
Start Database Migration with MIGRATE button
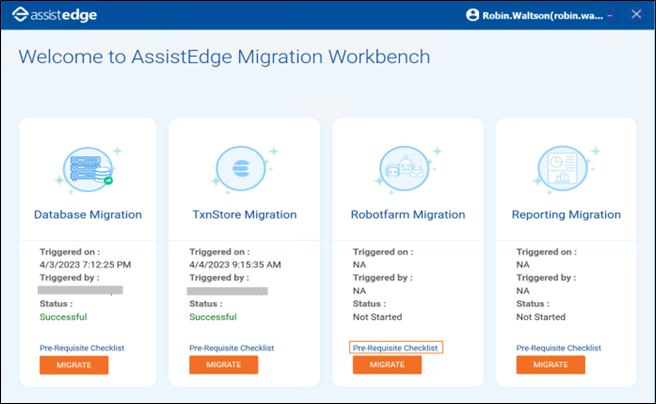click(74, 365)
